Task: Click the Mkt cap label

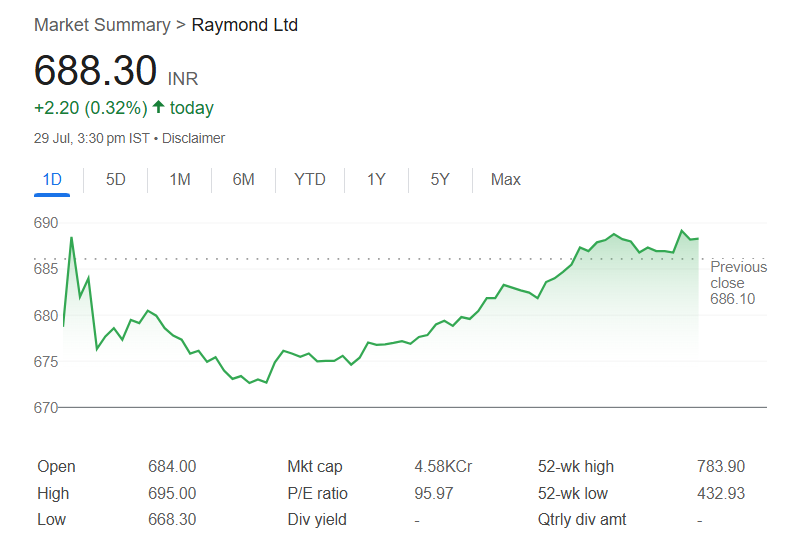Action: [x=315, y=467]
